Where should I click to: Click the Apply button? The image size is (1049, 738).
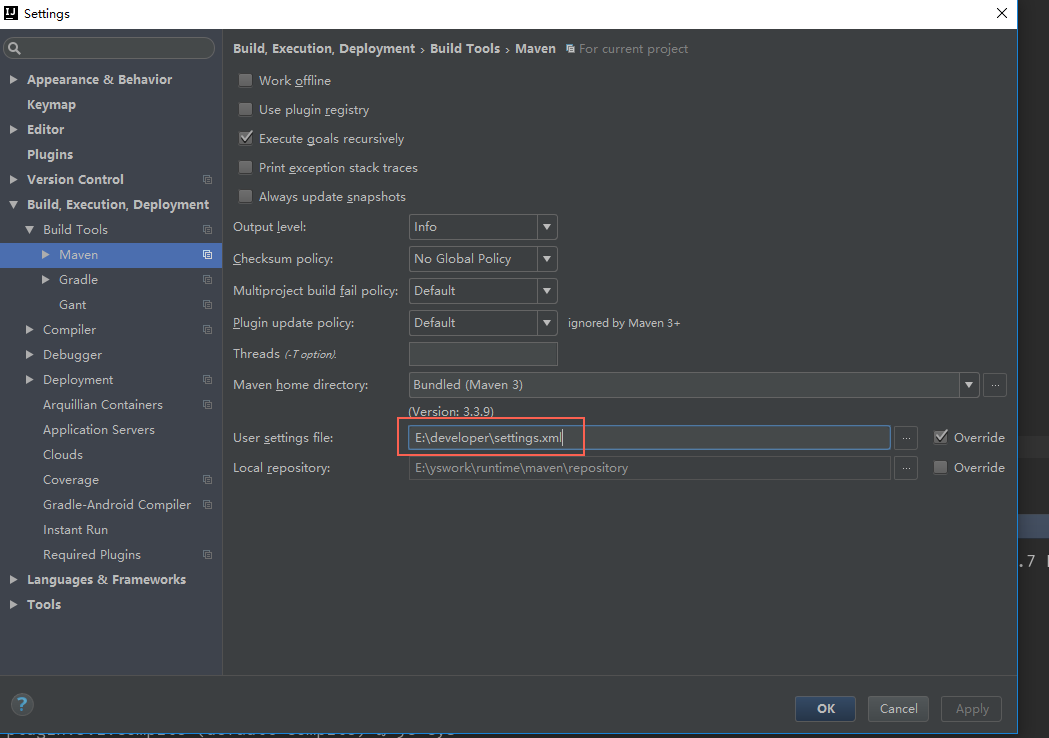[971, 709]
